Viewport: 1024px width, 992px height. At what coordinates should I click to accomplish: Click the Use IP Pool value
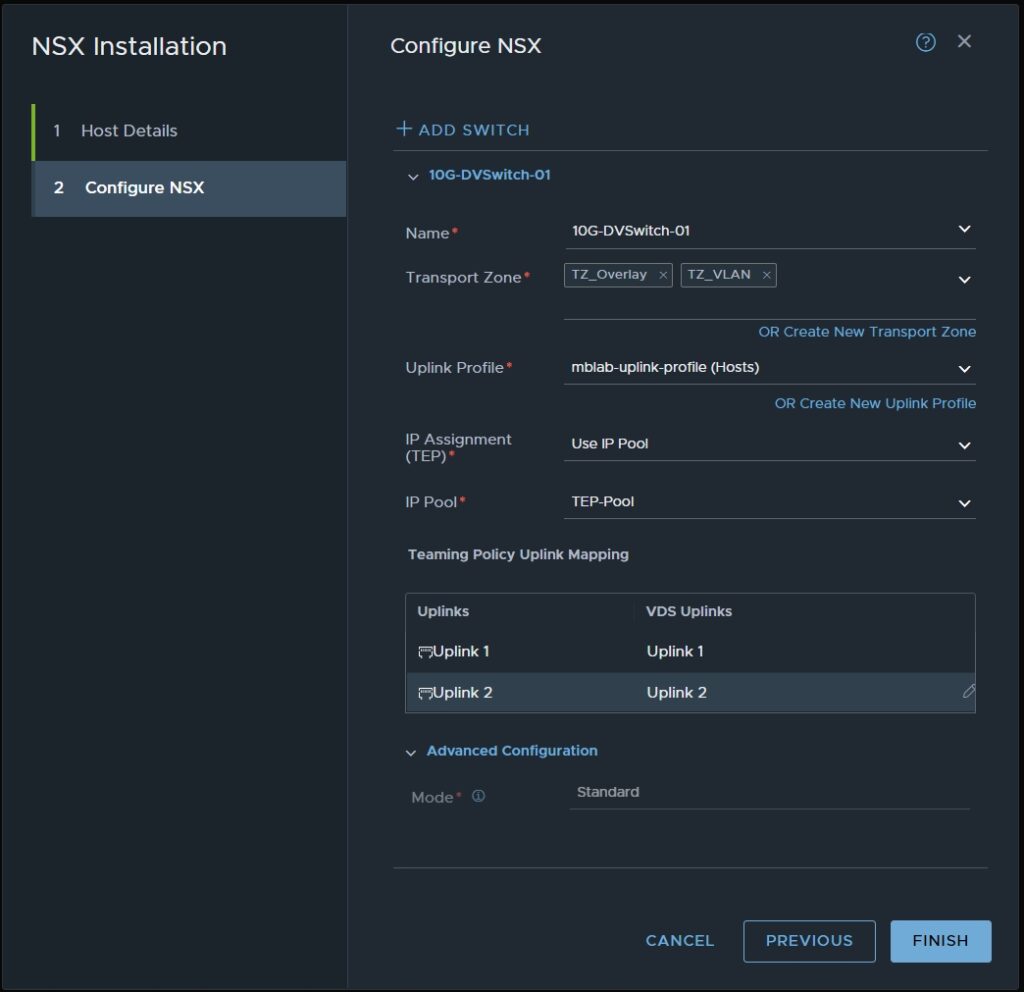[609, 443]
